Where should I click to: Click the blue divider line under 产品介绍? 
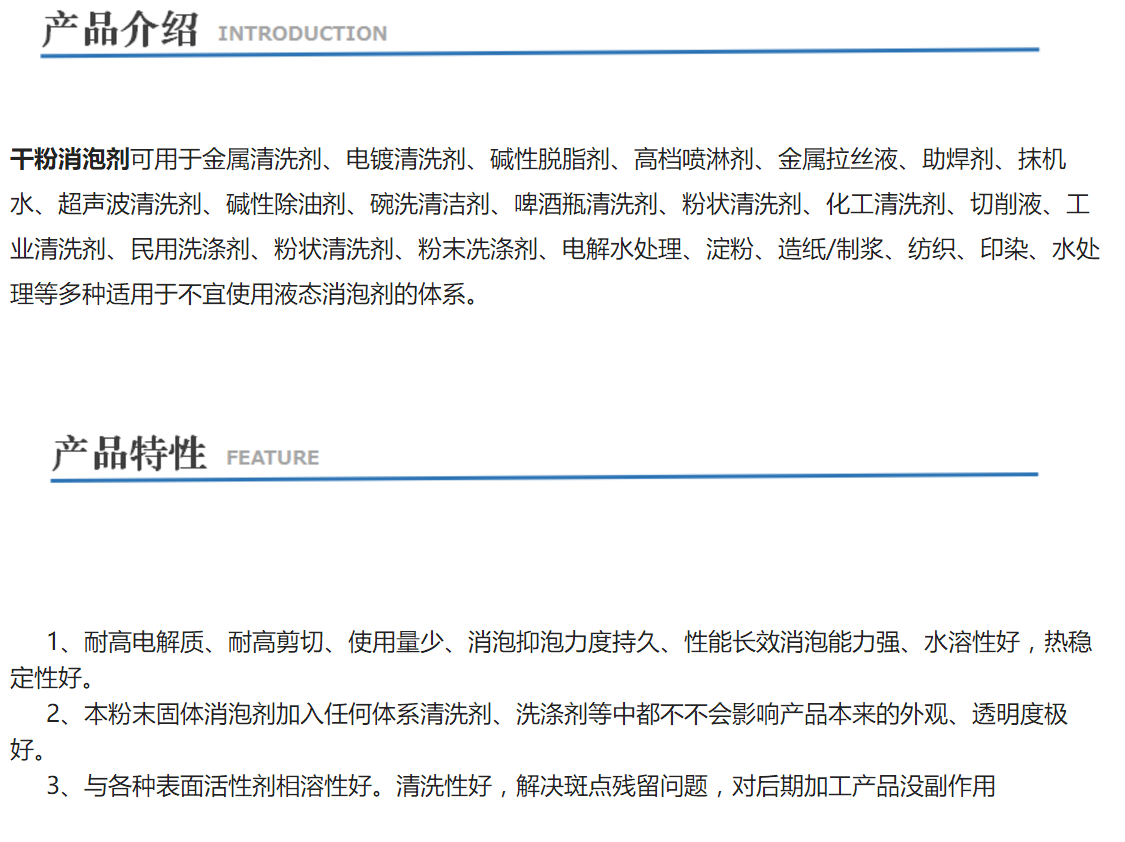click(x=540, y=51)
